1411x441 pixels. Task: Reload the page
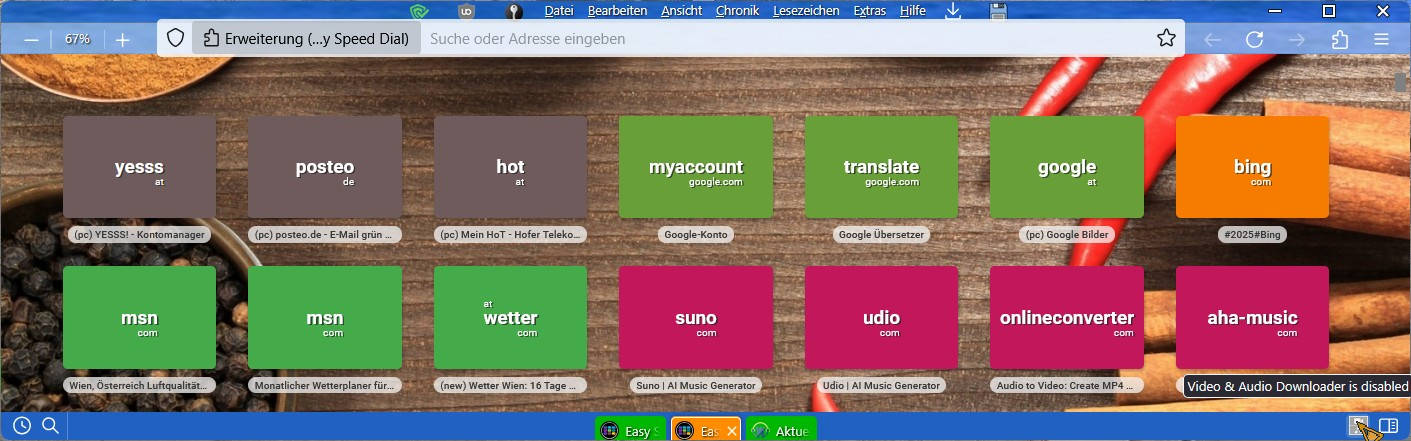click(x=1254, y=39)
